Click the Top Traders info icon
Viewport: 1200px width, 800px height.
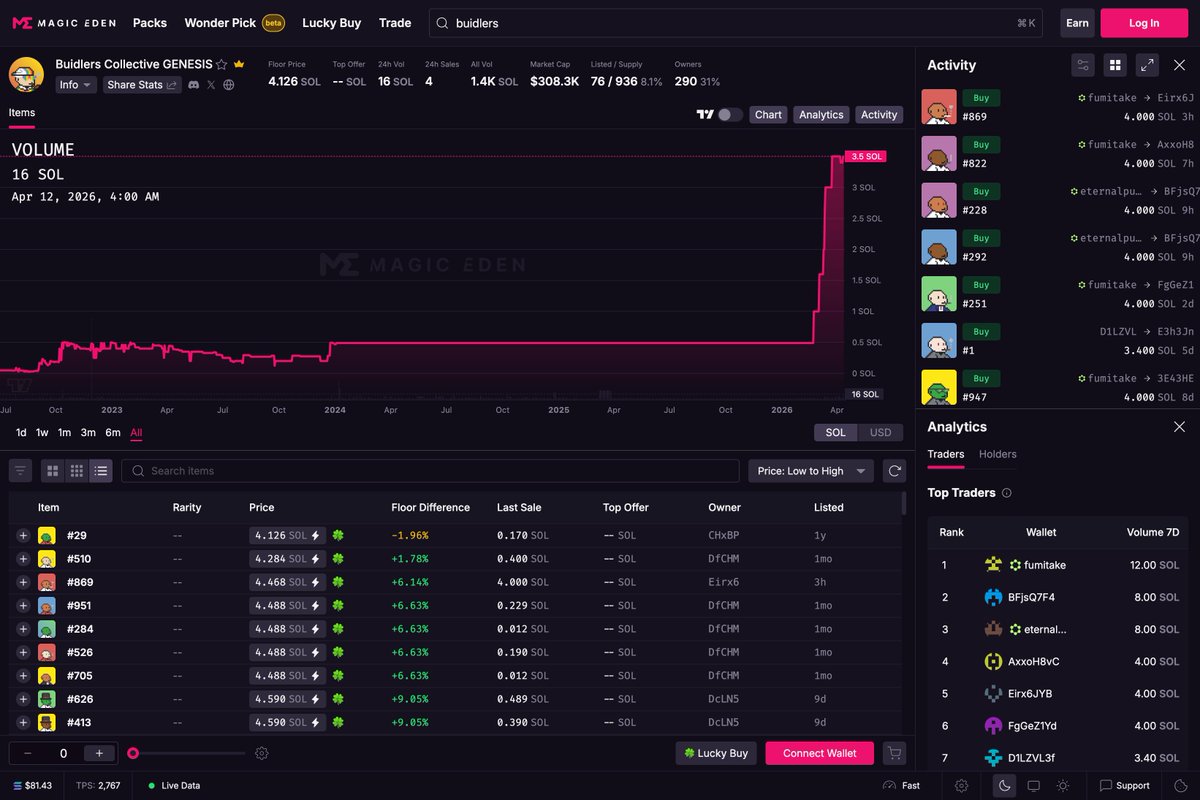click(x=1007, y=493)
